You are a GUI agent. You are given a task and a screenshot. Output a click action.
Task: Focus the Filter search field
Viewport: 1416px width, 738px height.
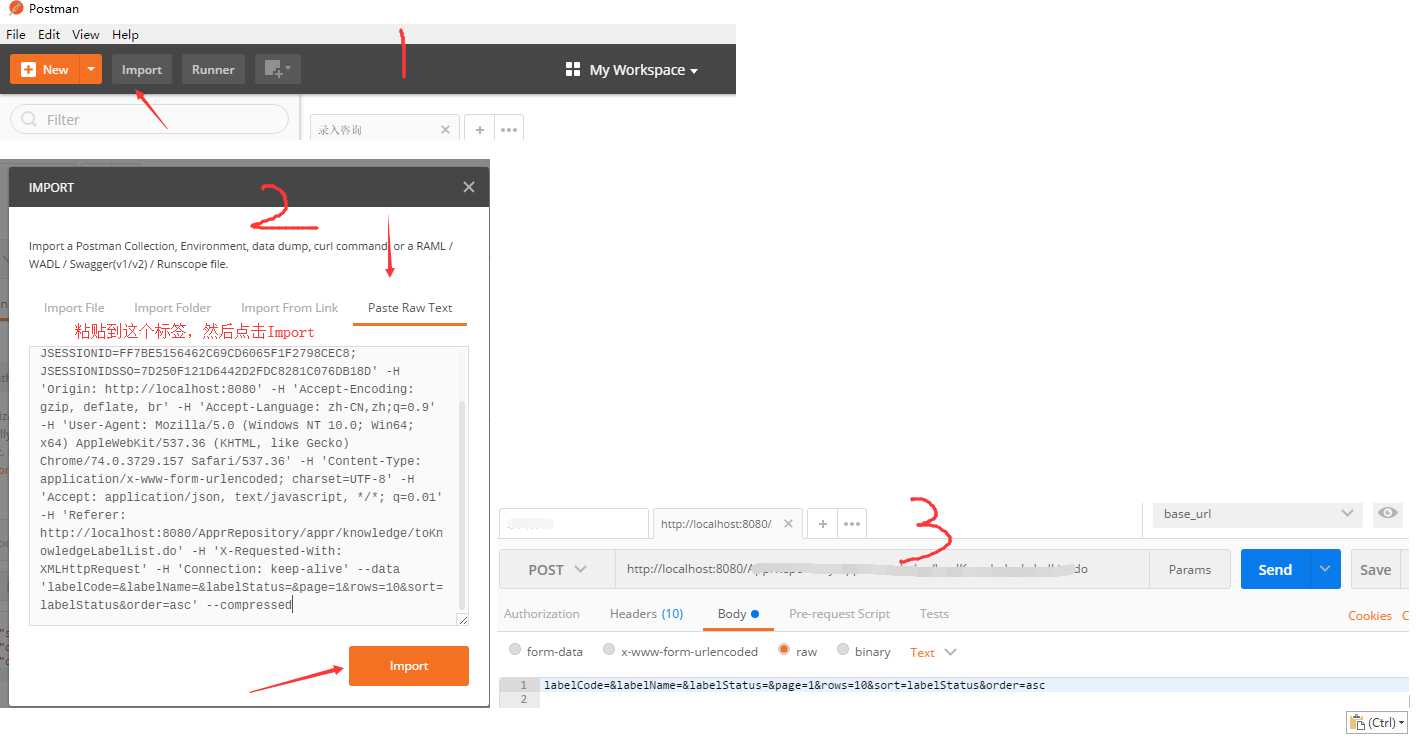(x=149, y=120)
